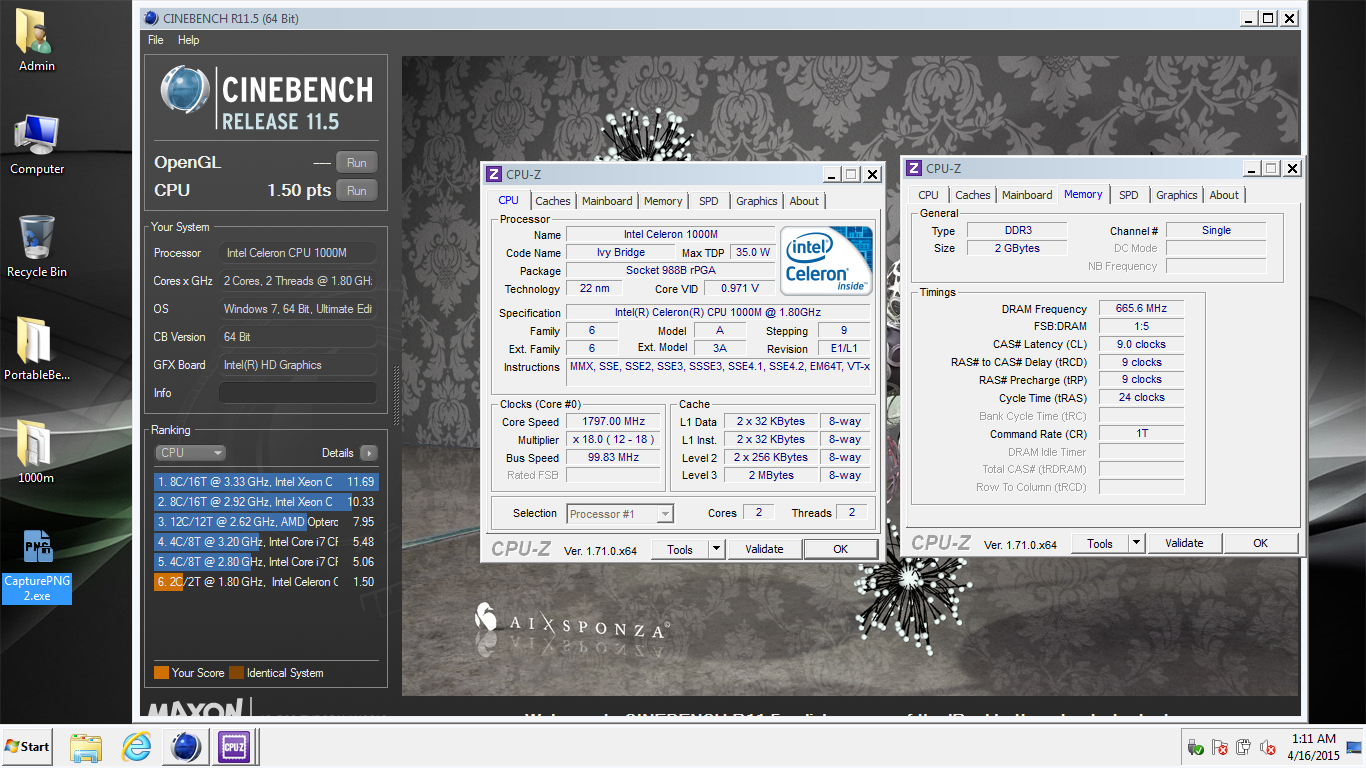This screenshot has width=1366, height=768.
Task: Click Validate in CPU-Z Memory window
Action: pos(1184,543)
